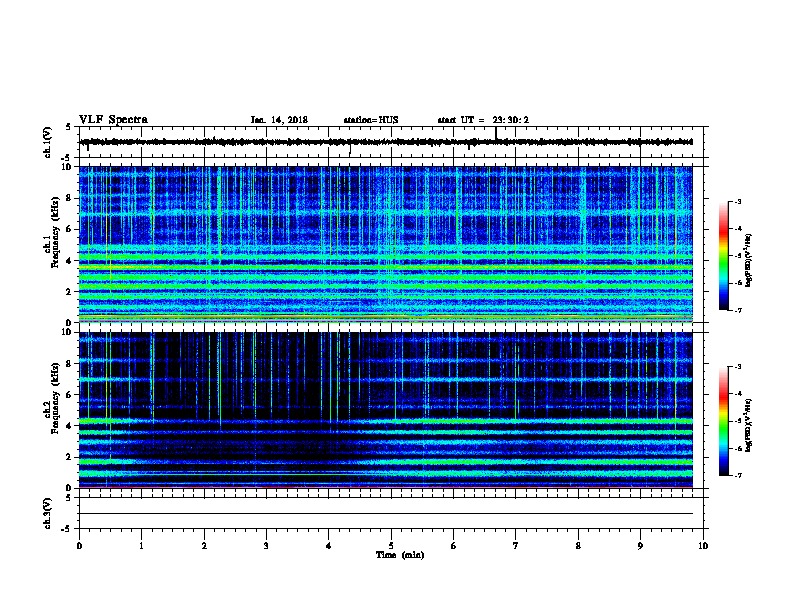The width and height of the screenshot is (792, 612).
Task: Select the ch.1 colorbar "log(PSD)" units label
Action: 748,260
